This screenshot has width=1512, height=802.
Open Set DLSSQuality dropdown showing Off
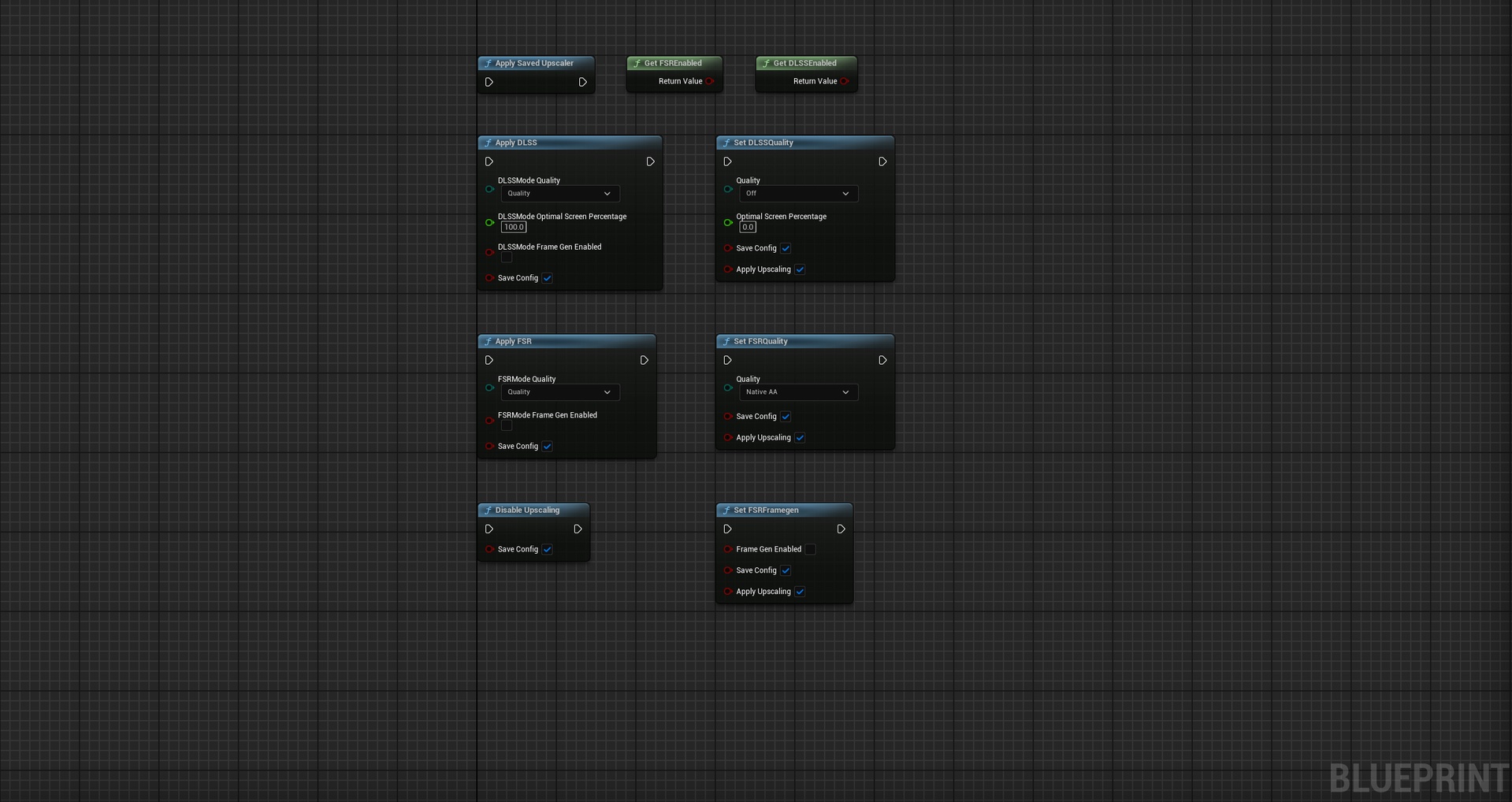(798, 194)
